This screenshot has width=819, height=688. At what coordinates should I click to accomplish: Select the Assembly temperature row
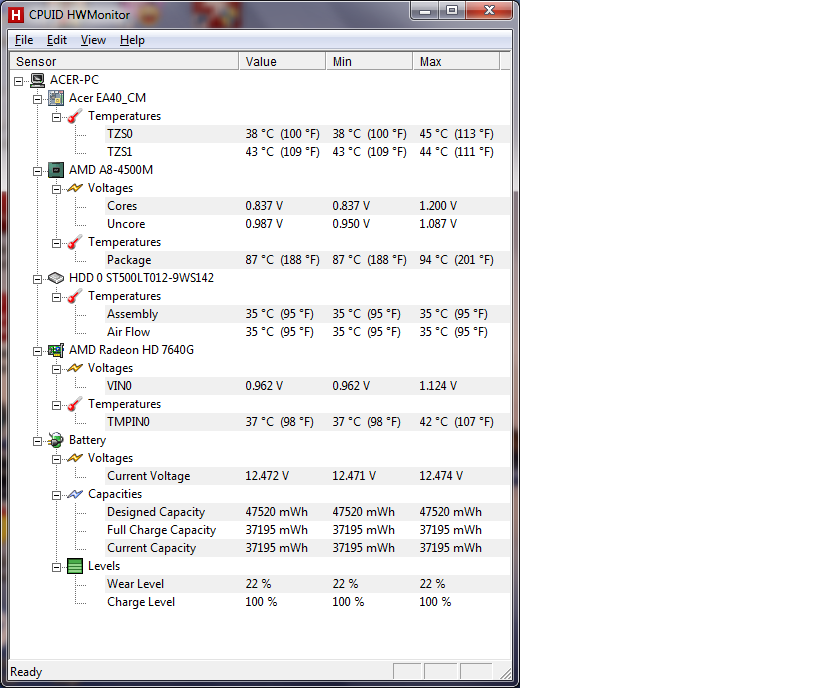coord(307,314)
